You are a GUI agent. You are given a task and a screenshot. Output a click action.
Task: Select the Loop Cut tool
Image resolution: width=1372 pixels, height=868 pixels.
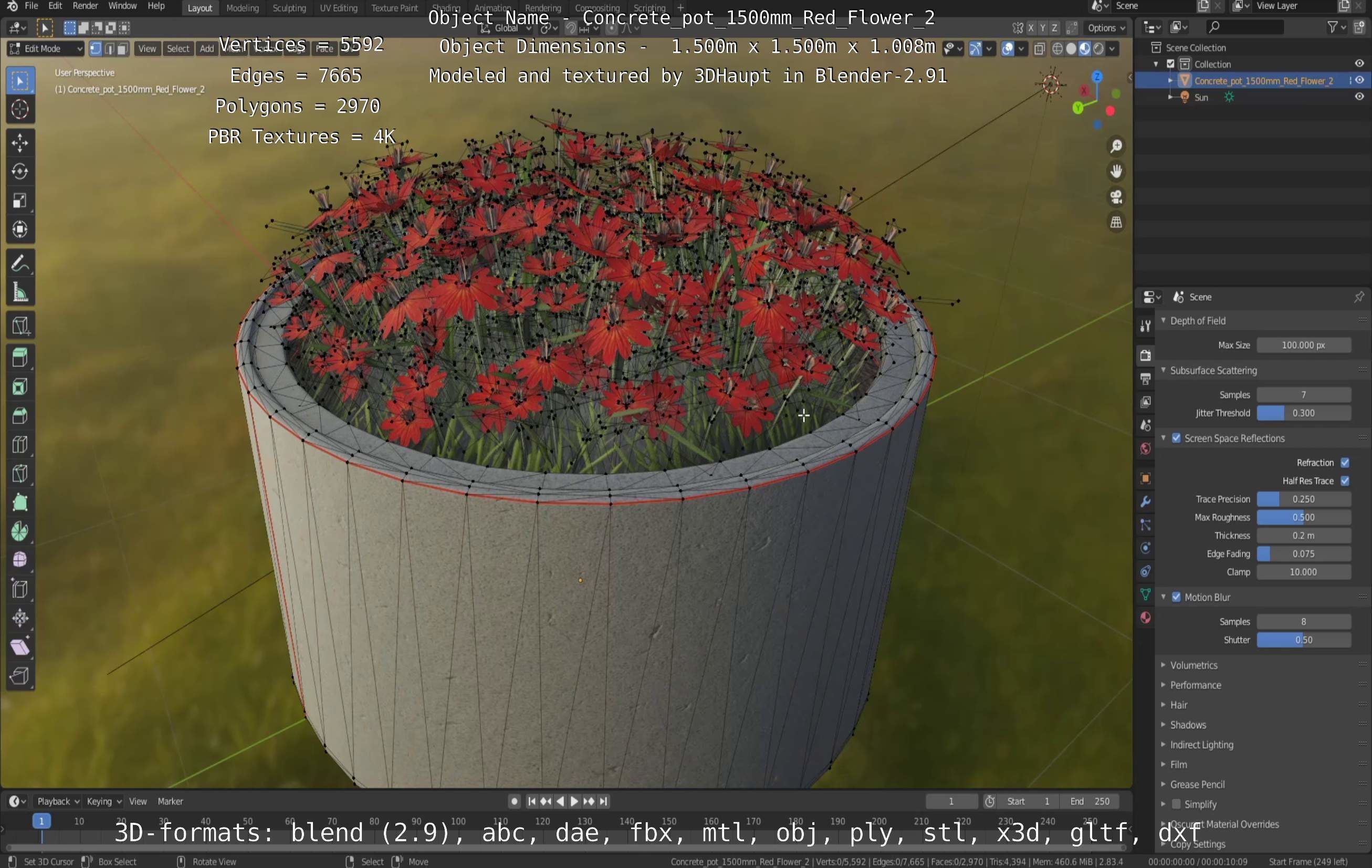20,445
